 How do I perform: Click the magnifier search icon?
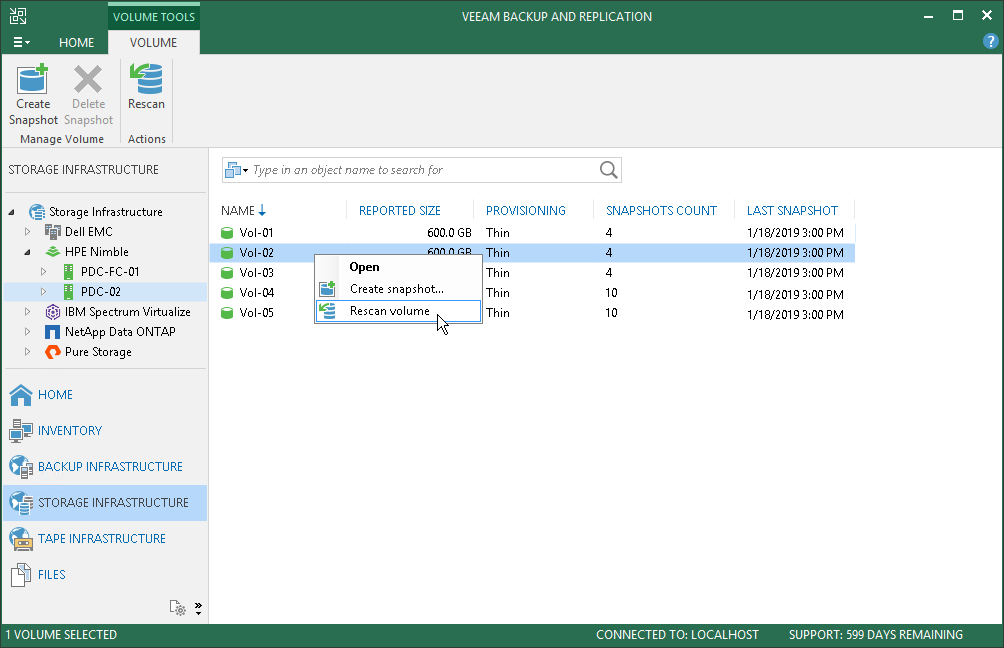[608, 170]
